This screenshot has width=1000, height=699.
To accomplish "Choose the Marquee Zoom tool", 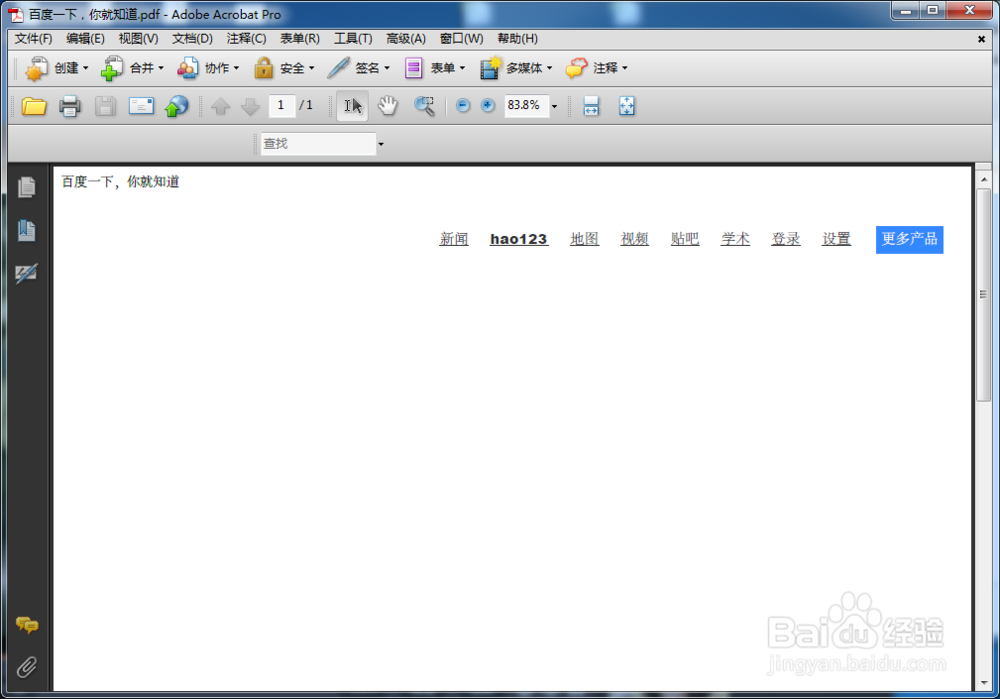I will [x=424, y=106].
